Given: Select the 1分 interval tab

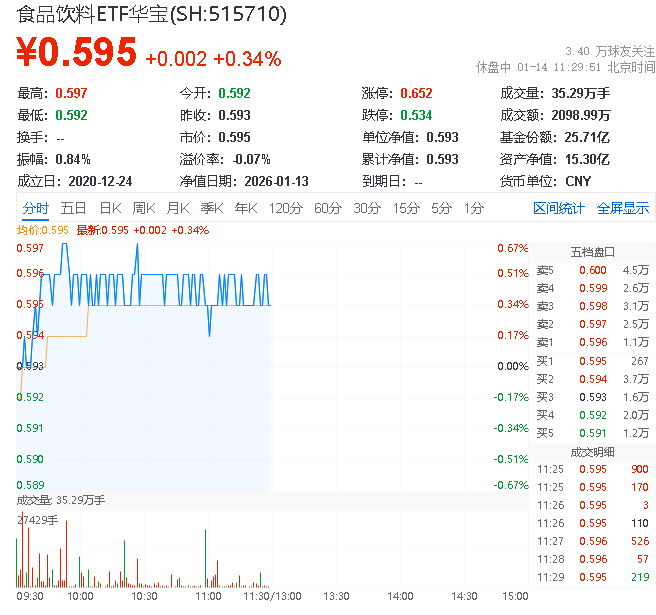Looking at the screenshot, I should tap(473, 208).
